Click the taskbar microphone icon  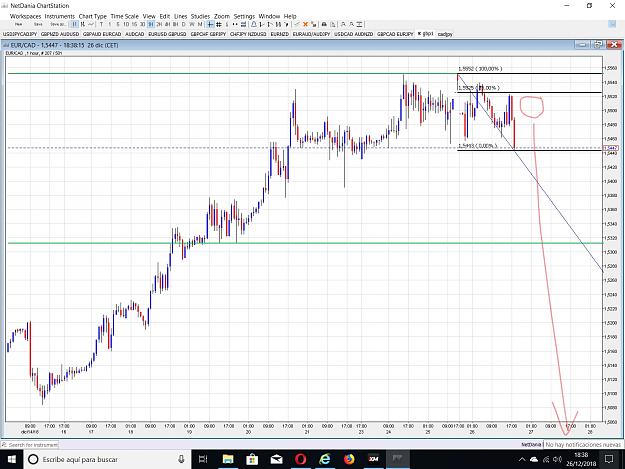point(181,459)
